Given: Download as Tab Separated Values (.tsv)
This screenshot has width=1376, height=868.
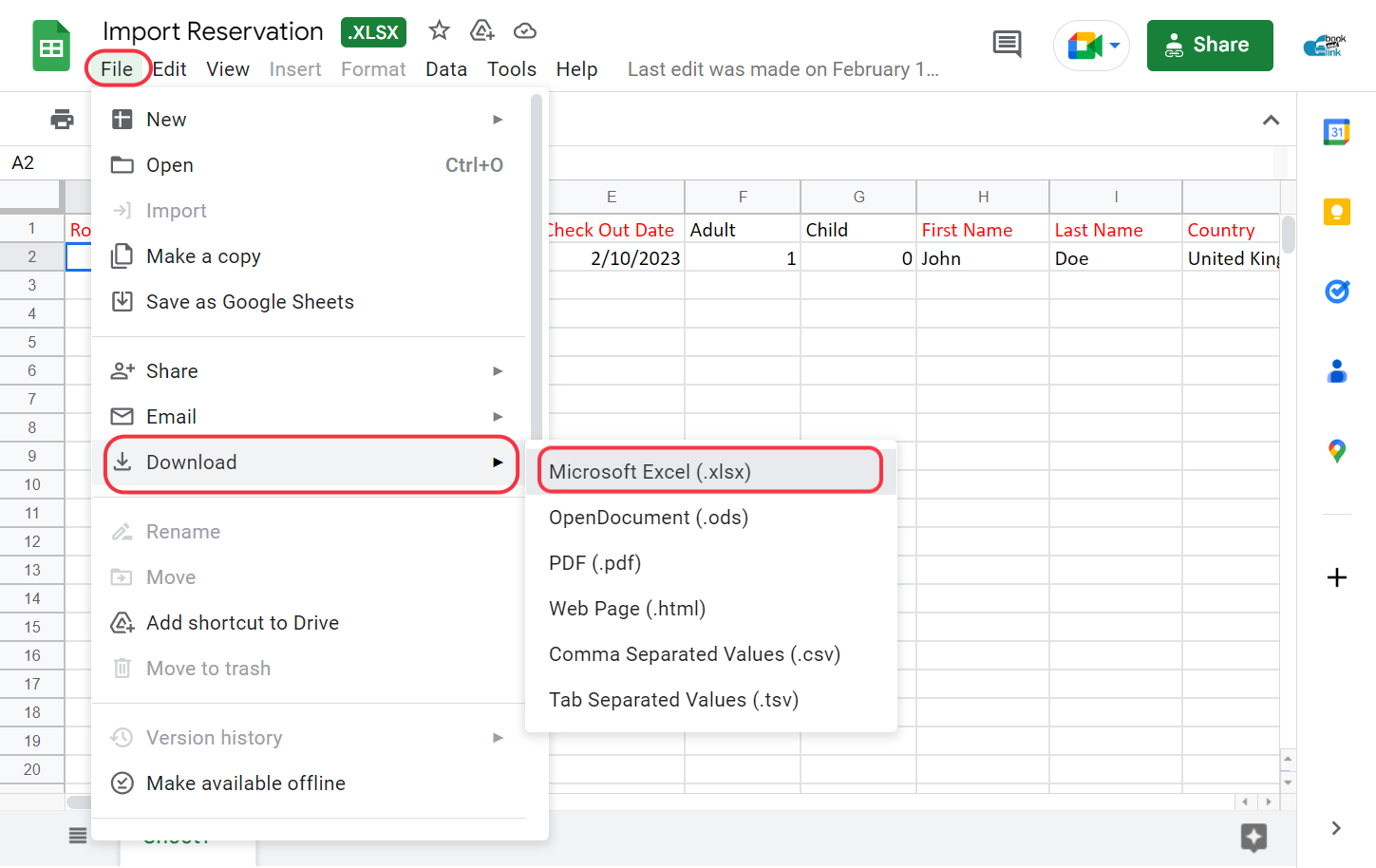Looking at the screenshot, I should click(x=710, y=700).
